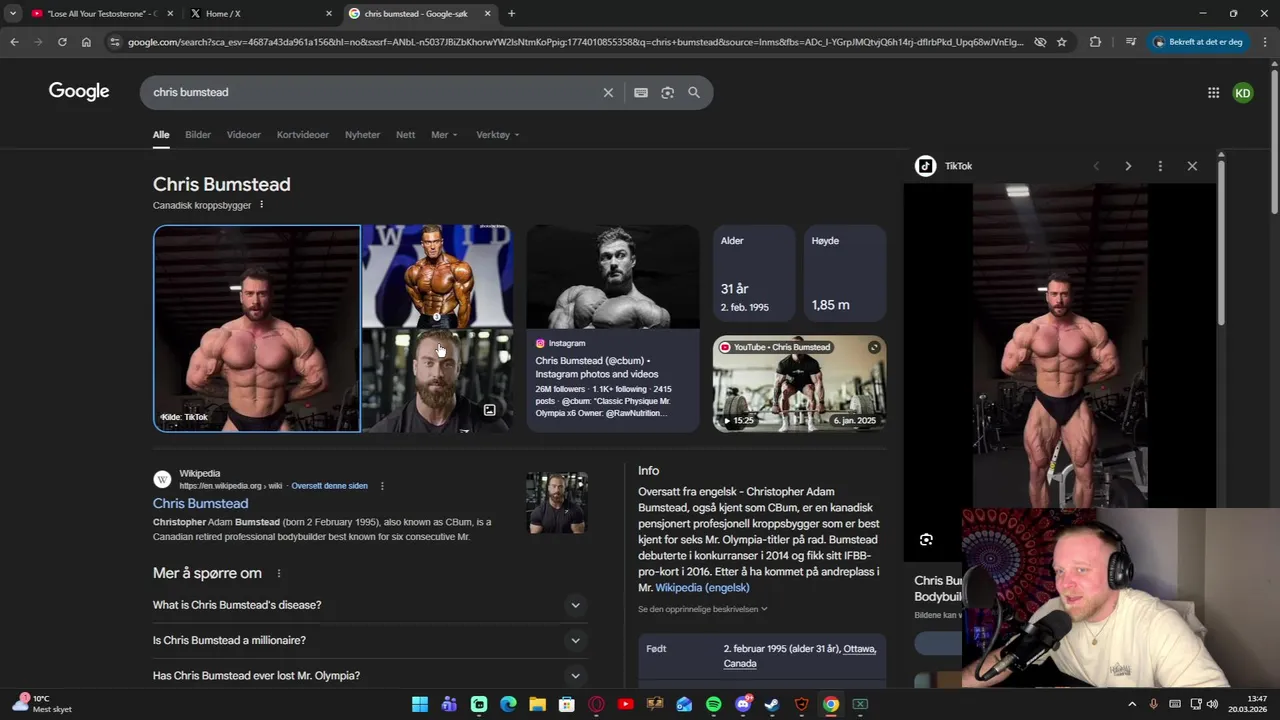This screenshot has width=1280, height=720.
Task: Clear the search box text
Action: (x=608, y=92)
